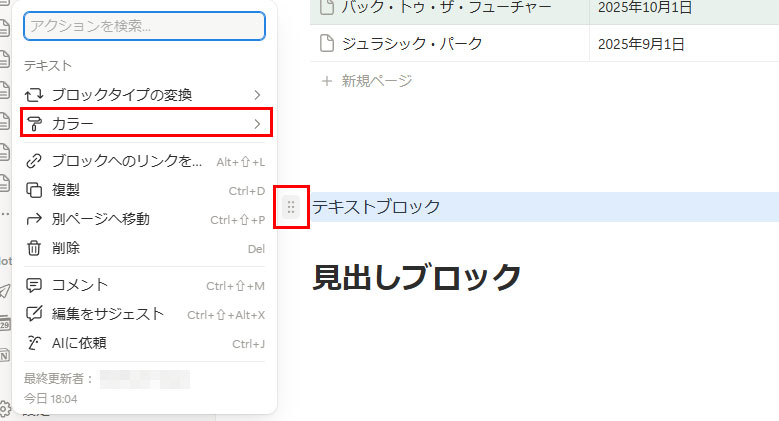779x421 pixels.
Task: Click the 見出しブロック heading text
Action: pos(417,277)
